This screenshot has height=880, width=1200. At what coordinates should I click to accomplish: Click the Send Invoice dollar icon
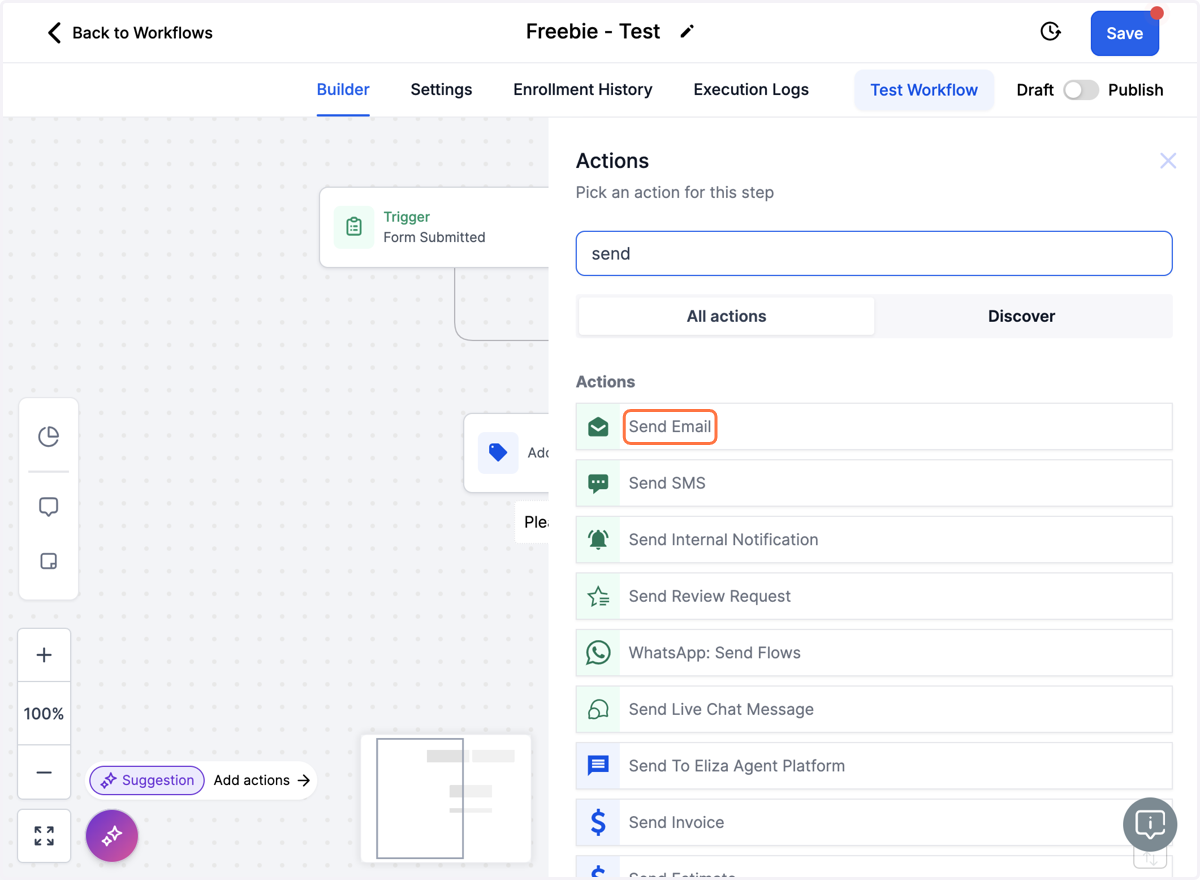tap(598, 823)
